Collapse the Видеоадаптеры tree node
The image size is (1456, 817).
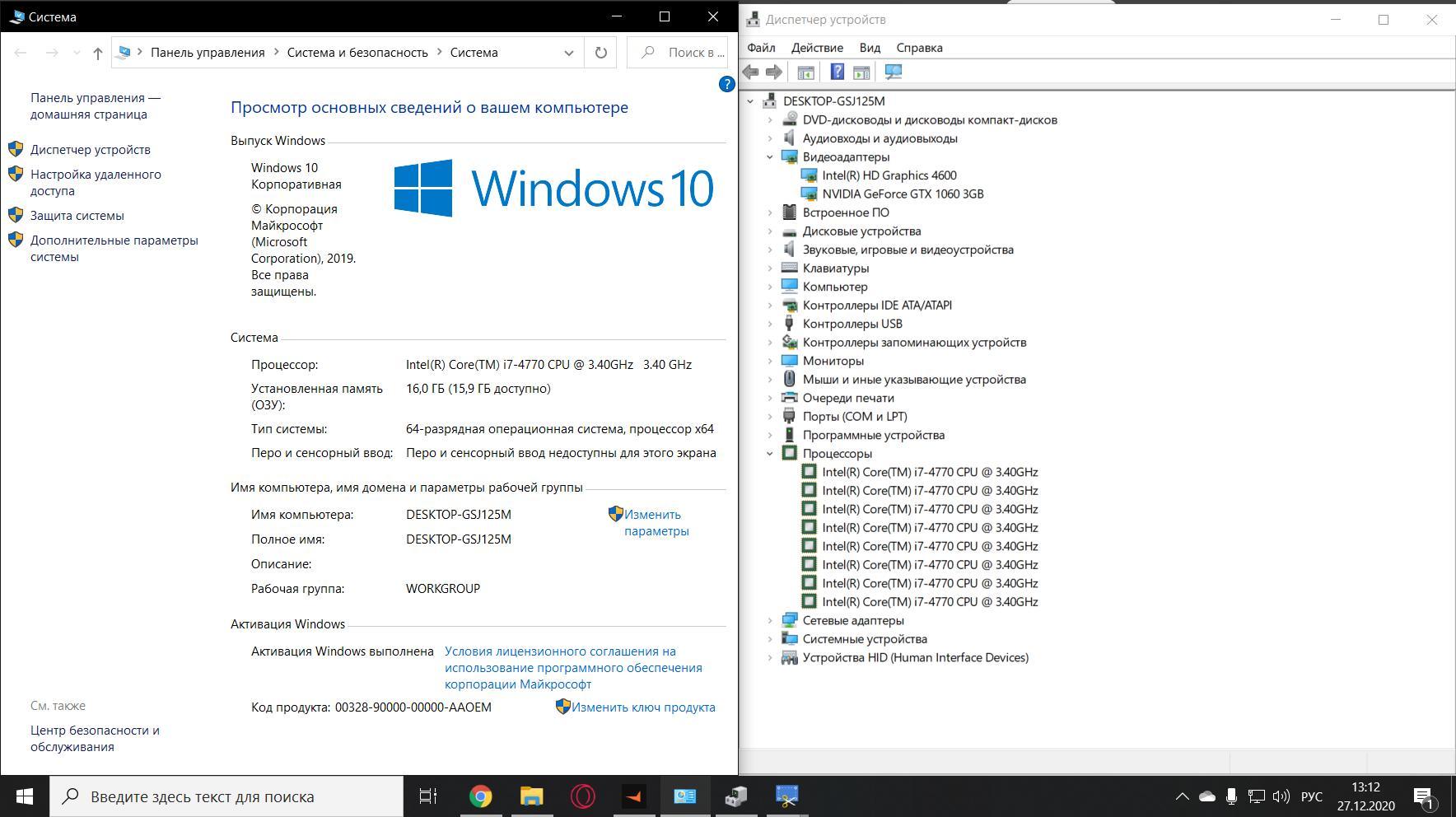(x=770, y=156)
